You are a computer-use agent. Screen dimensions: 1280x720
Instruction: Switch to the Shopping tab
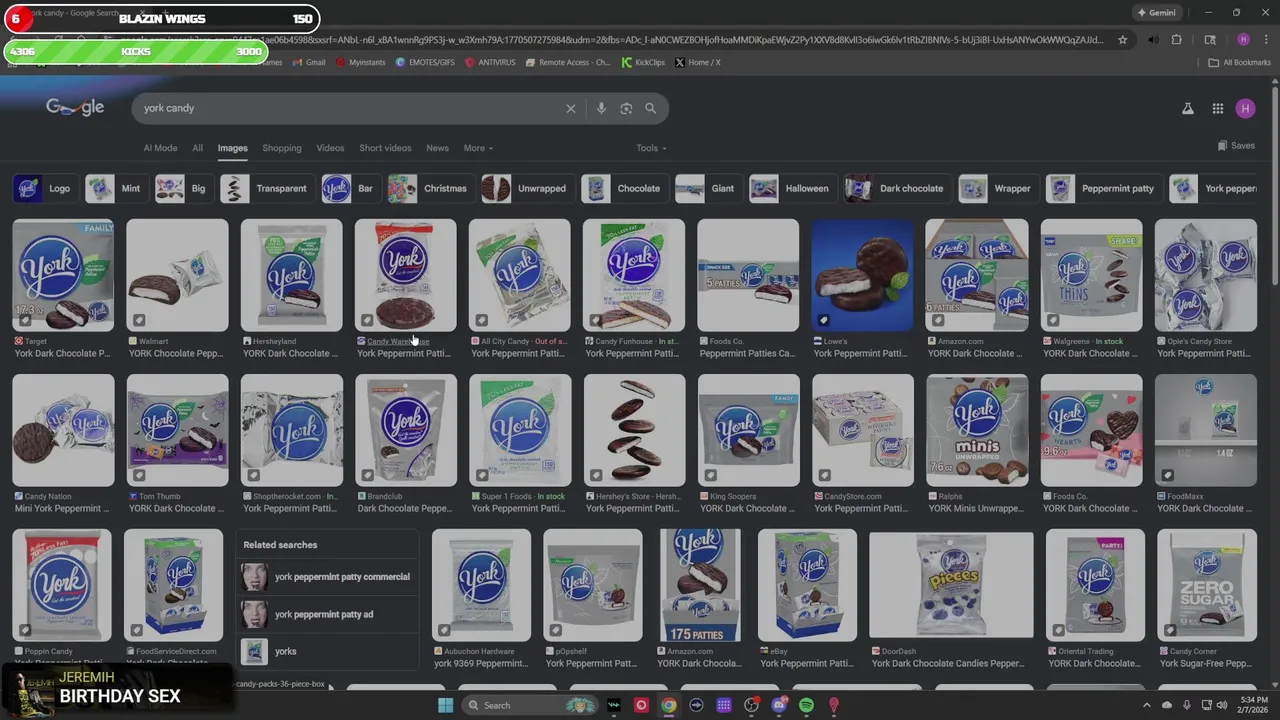(282, 148)
